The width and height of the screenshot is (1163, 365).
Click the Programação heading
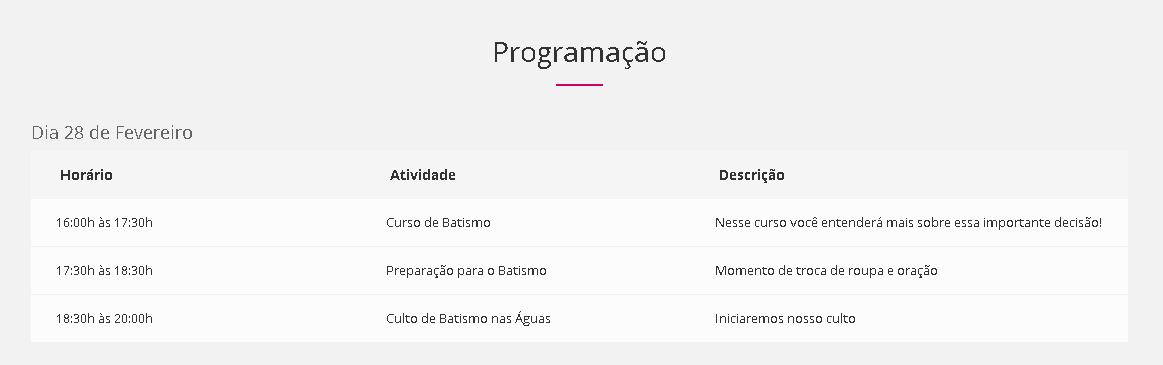(x=579, y=53)
